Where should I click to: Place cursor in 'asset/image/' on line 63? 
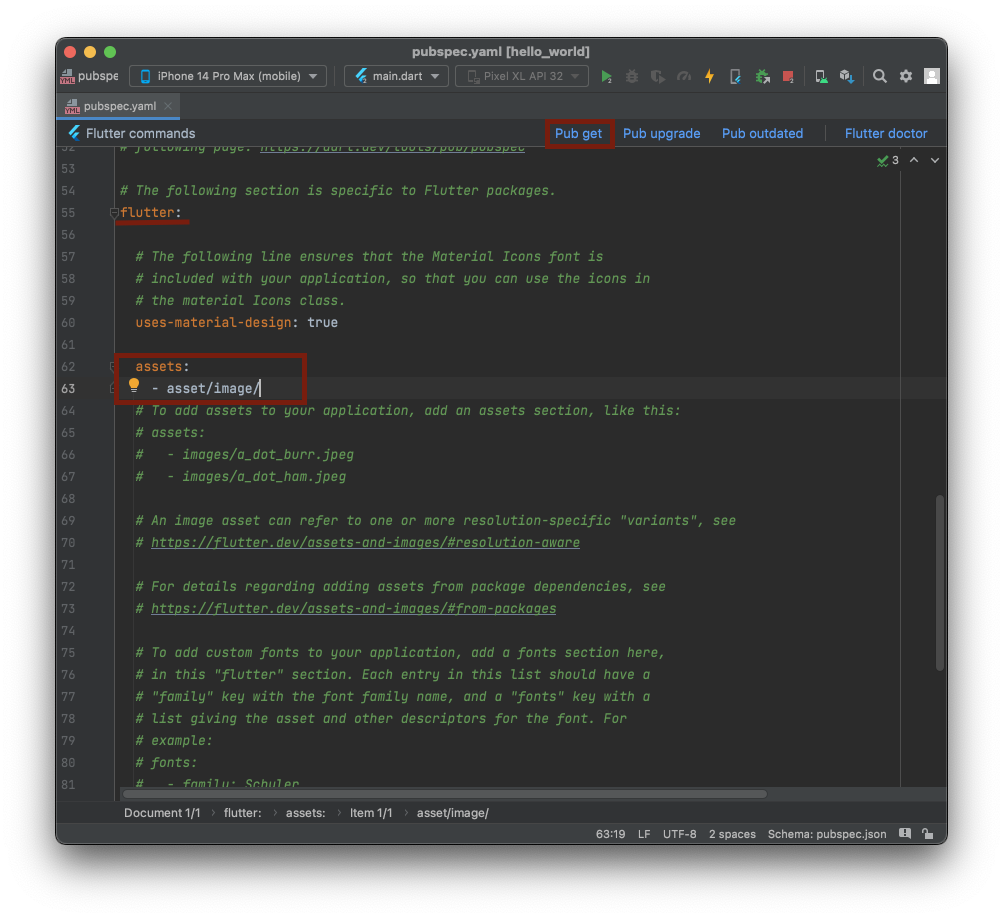[x=213, y=388]
